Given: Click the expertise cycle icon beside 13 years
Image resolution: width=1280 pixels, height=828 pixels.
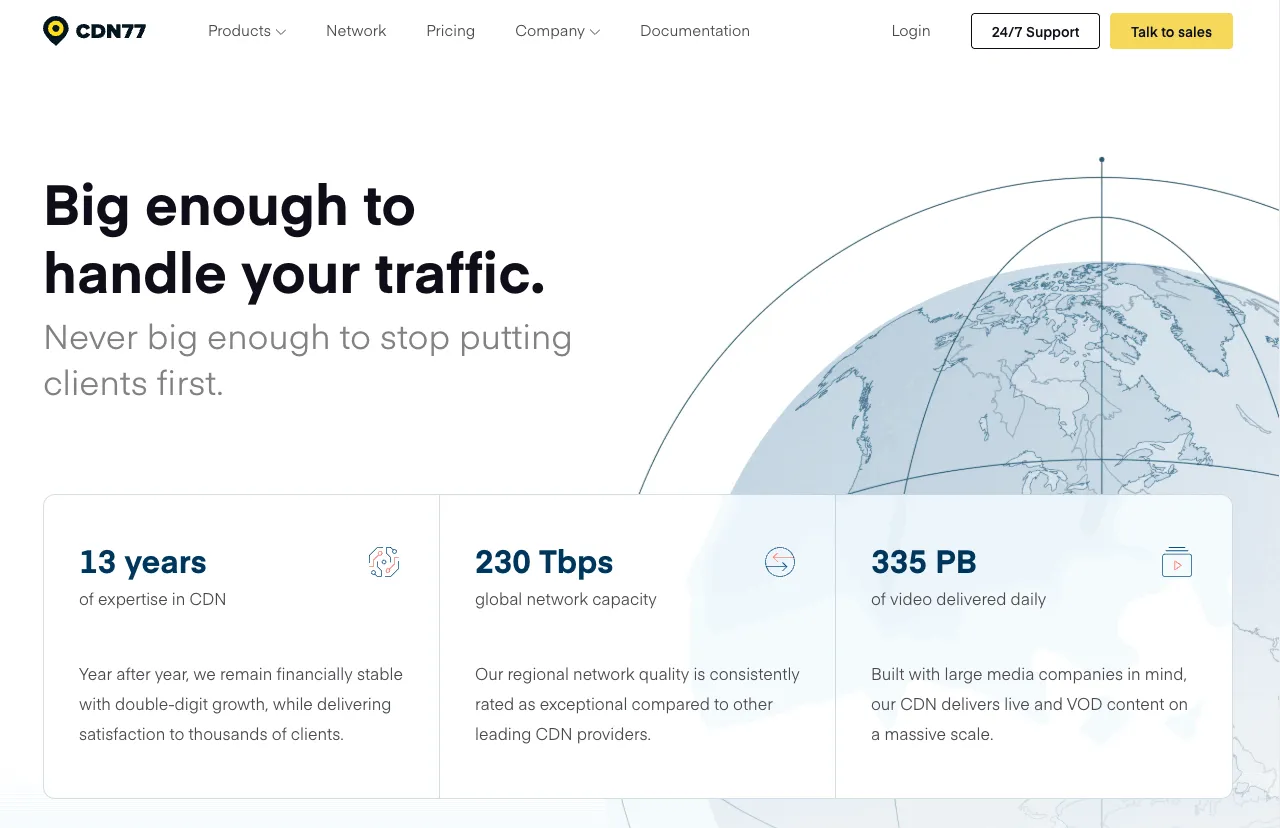Looking at the screenshot, I should coord(384,562).
